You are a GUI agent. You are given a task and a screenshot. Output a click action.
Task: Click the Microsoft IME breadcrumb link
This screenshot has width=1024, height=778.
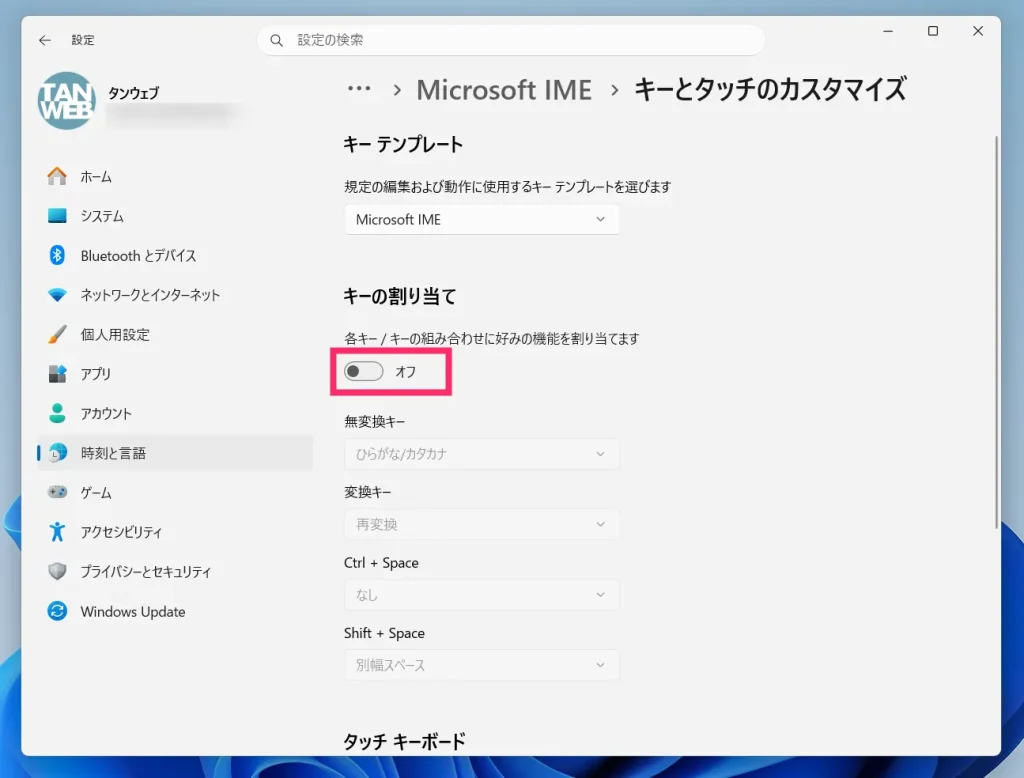click(504, 90)
